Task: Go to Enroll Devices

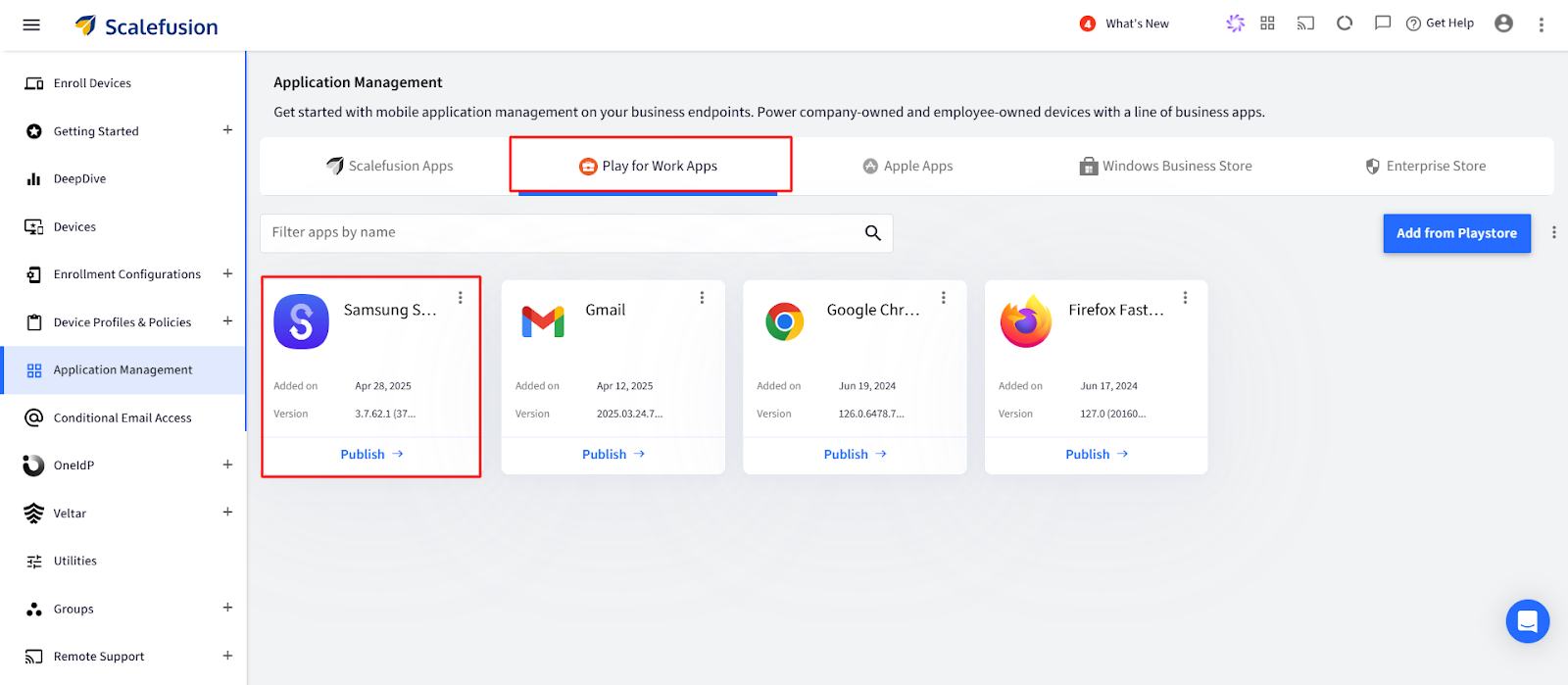Action: pyautogui.click(x=92, y=83)
